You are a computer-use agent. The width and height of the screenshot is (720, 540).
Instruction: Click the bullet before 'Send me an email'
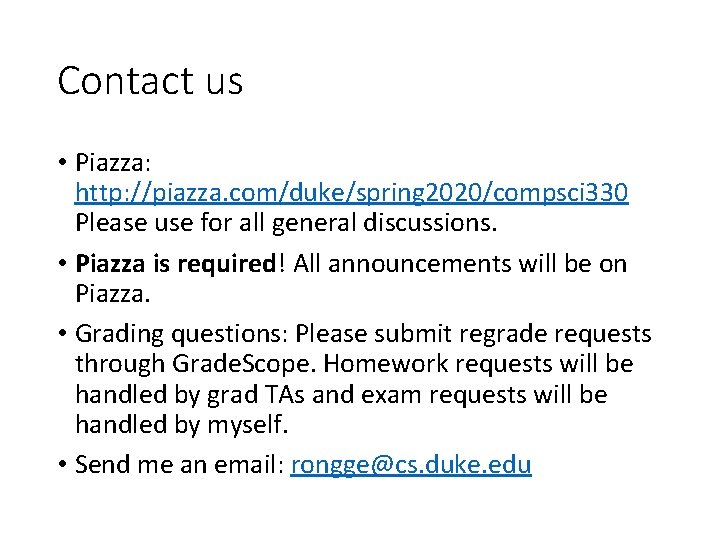pyautogui.click(x=63, y=464)
